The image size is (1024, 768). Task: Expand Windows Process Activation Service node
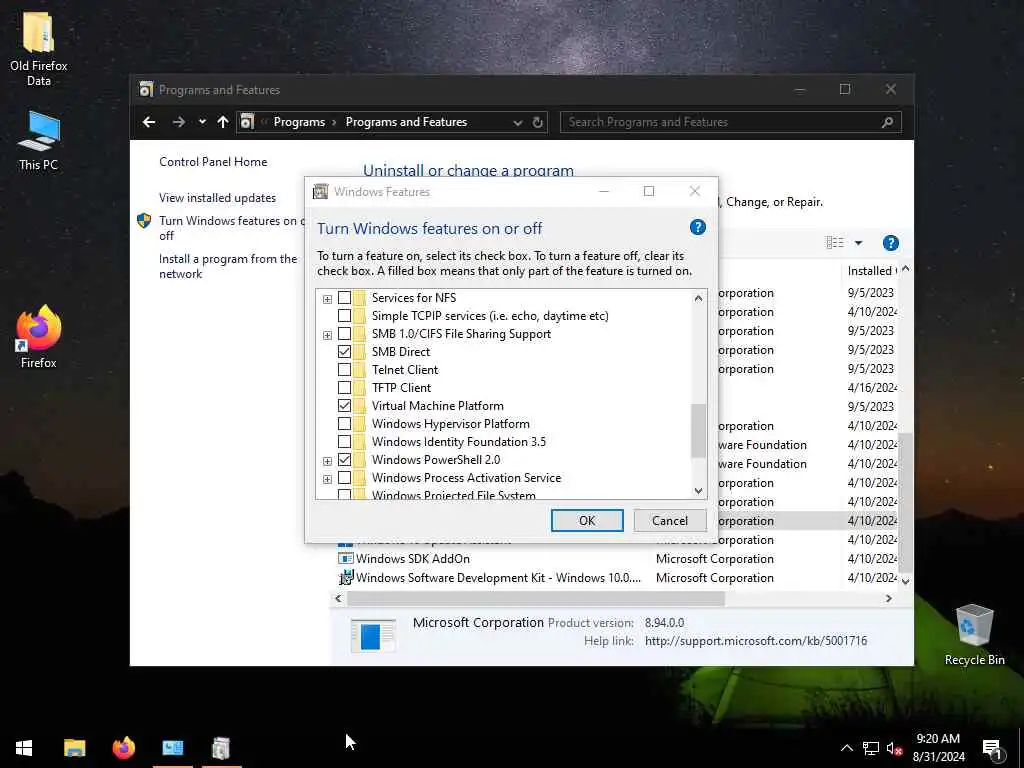[327, 479]
